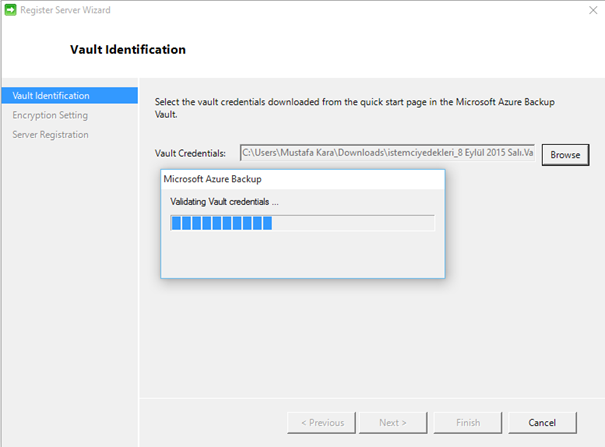Click the green Register Server Wizard icon

10,10
